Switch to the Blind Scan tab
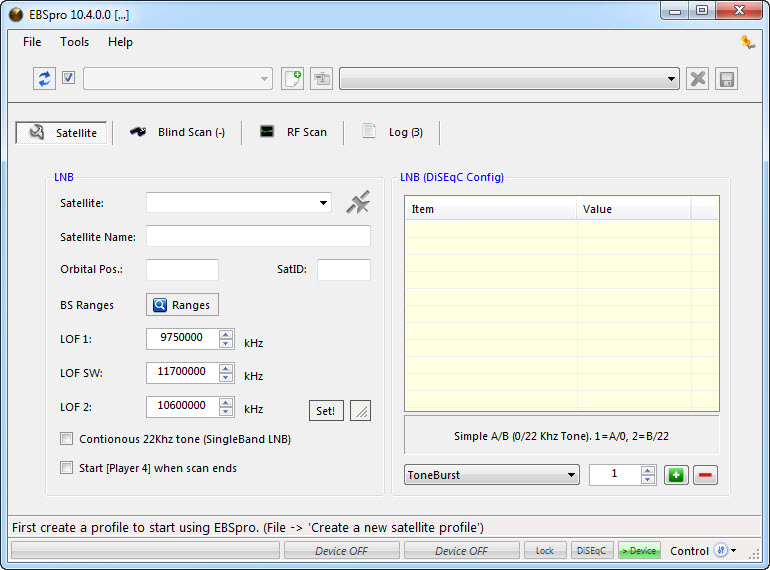The height and width of the screenshot is (570, 770). [x=177, y=132]
